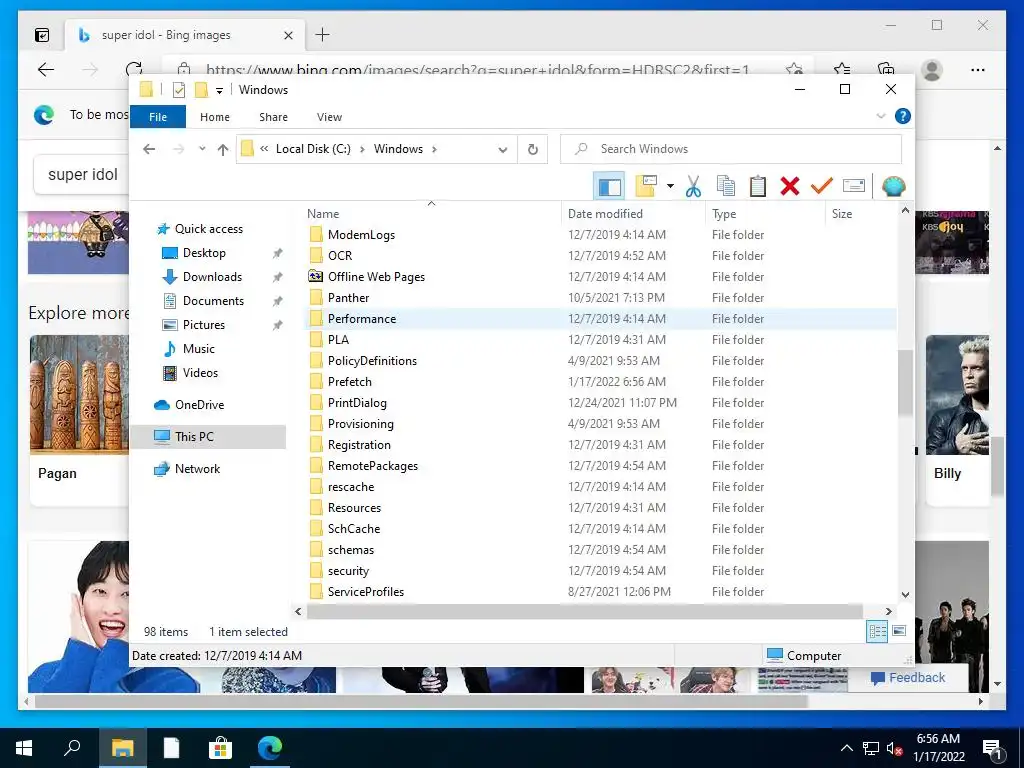
Task: Open the Share ribbon tab
Action: tap(273, 117)
